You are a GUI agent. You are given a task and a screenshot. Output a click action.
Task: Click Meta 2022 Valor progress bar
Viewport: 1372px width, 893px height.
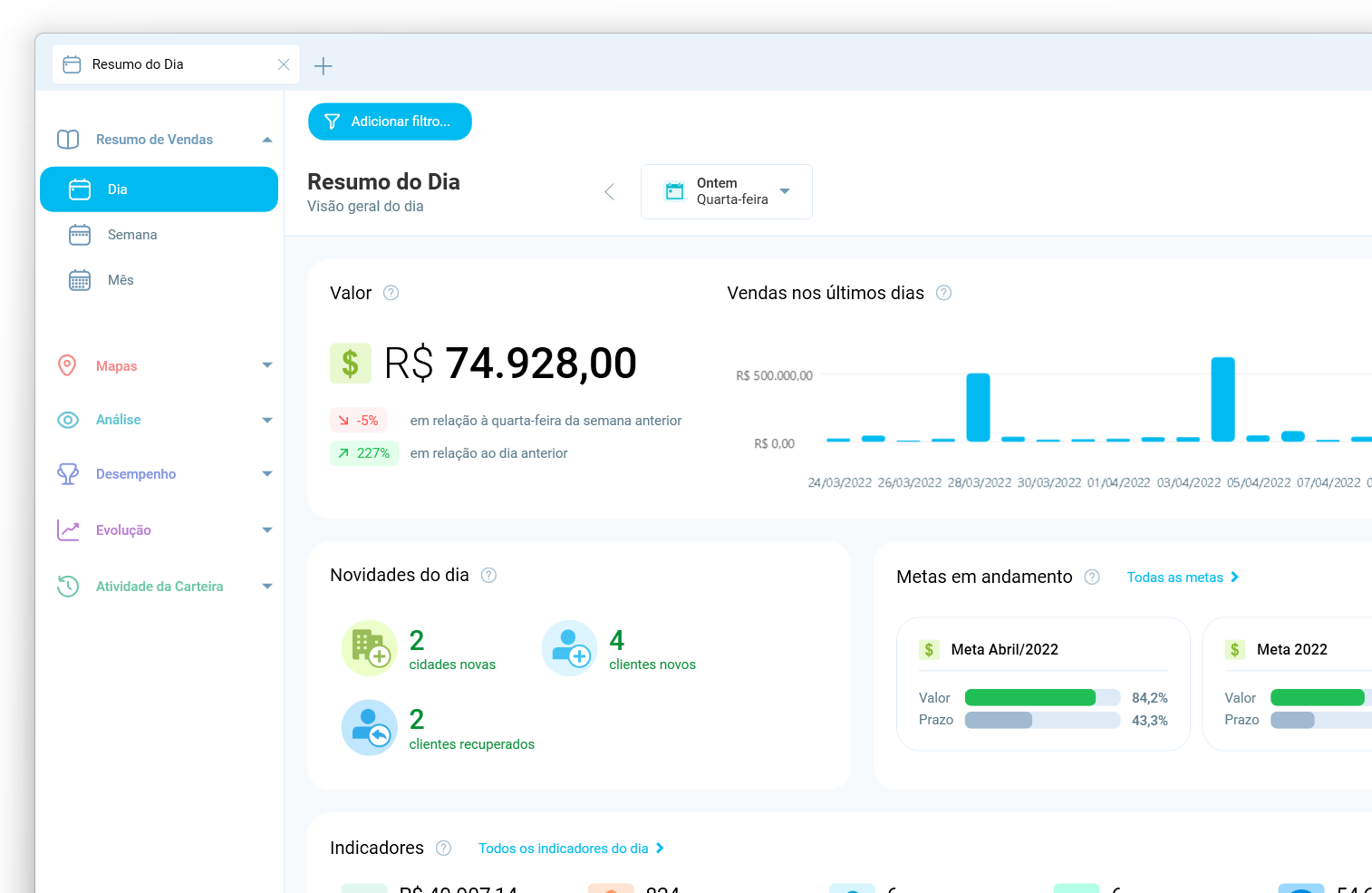coord(1321,697)
